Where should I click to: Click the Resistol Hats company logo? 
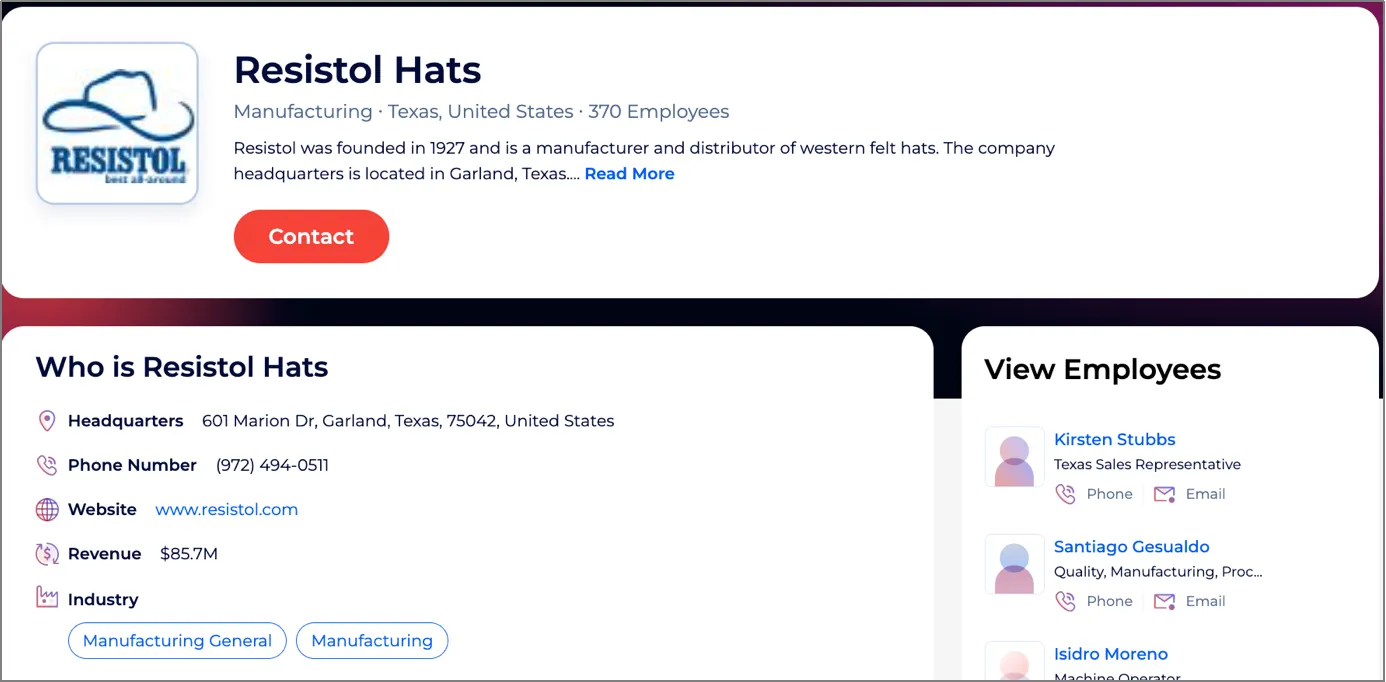[117, 123]
